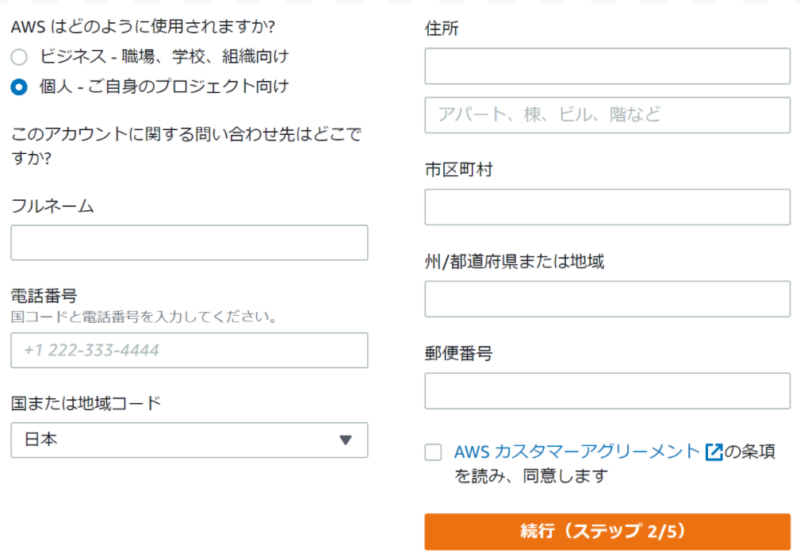
Task: Focus the 電話番号 input field
Action: click(189, 351)
